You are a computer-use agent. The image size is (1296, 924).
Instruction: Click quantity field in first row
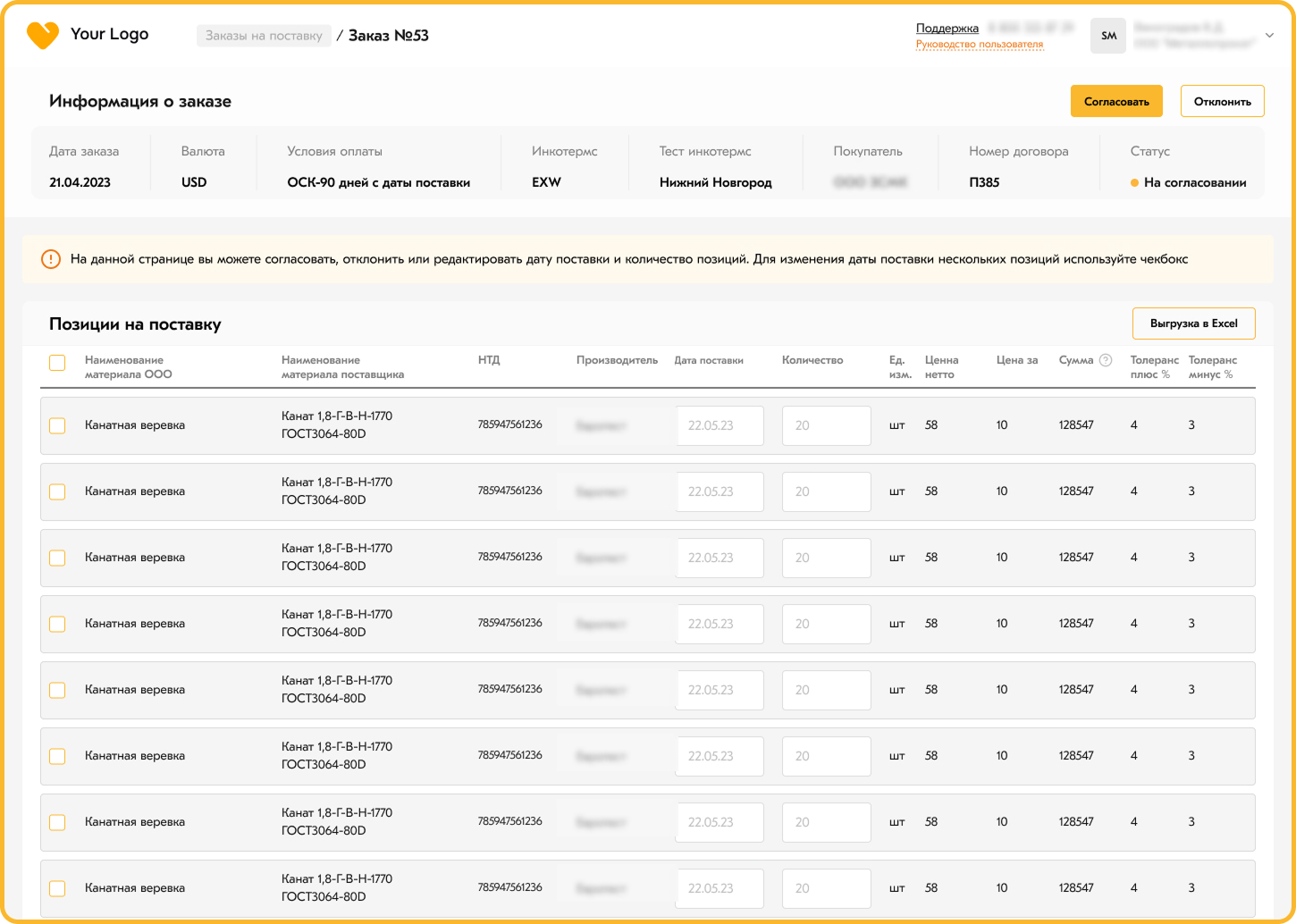(826, 425)
